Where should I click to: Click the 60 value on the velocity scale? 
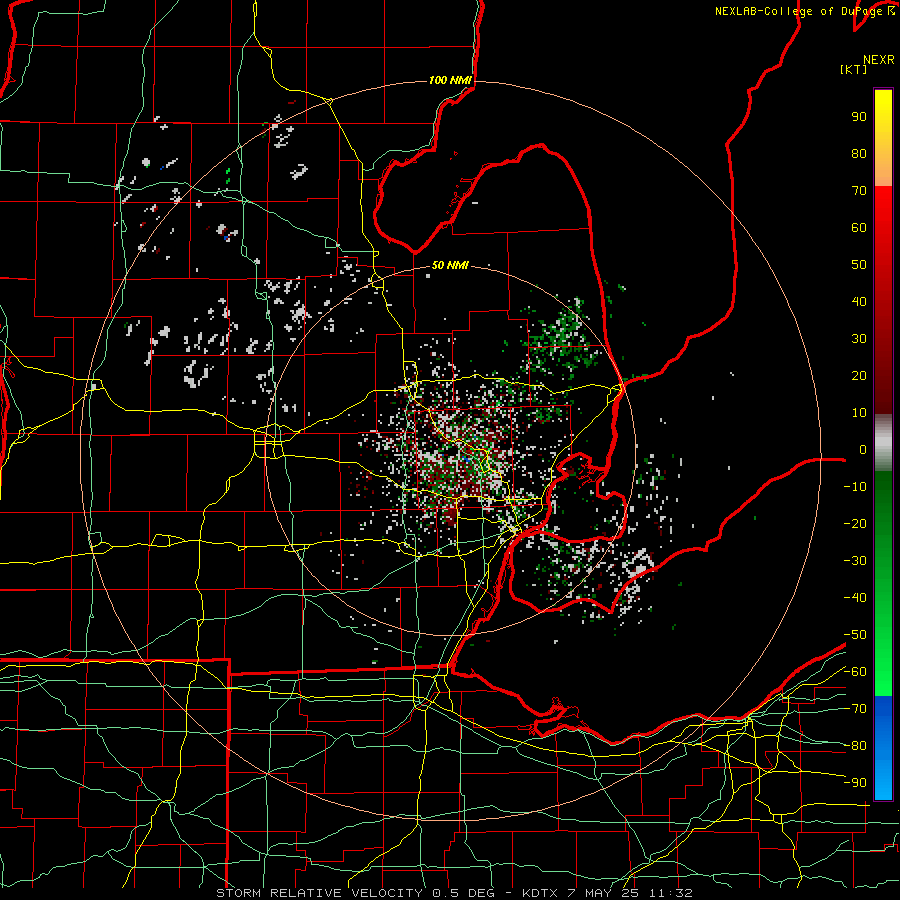(859, 227)
